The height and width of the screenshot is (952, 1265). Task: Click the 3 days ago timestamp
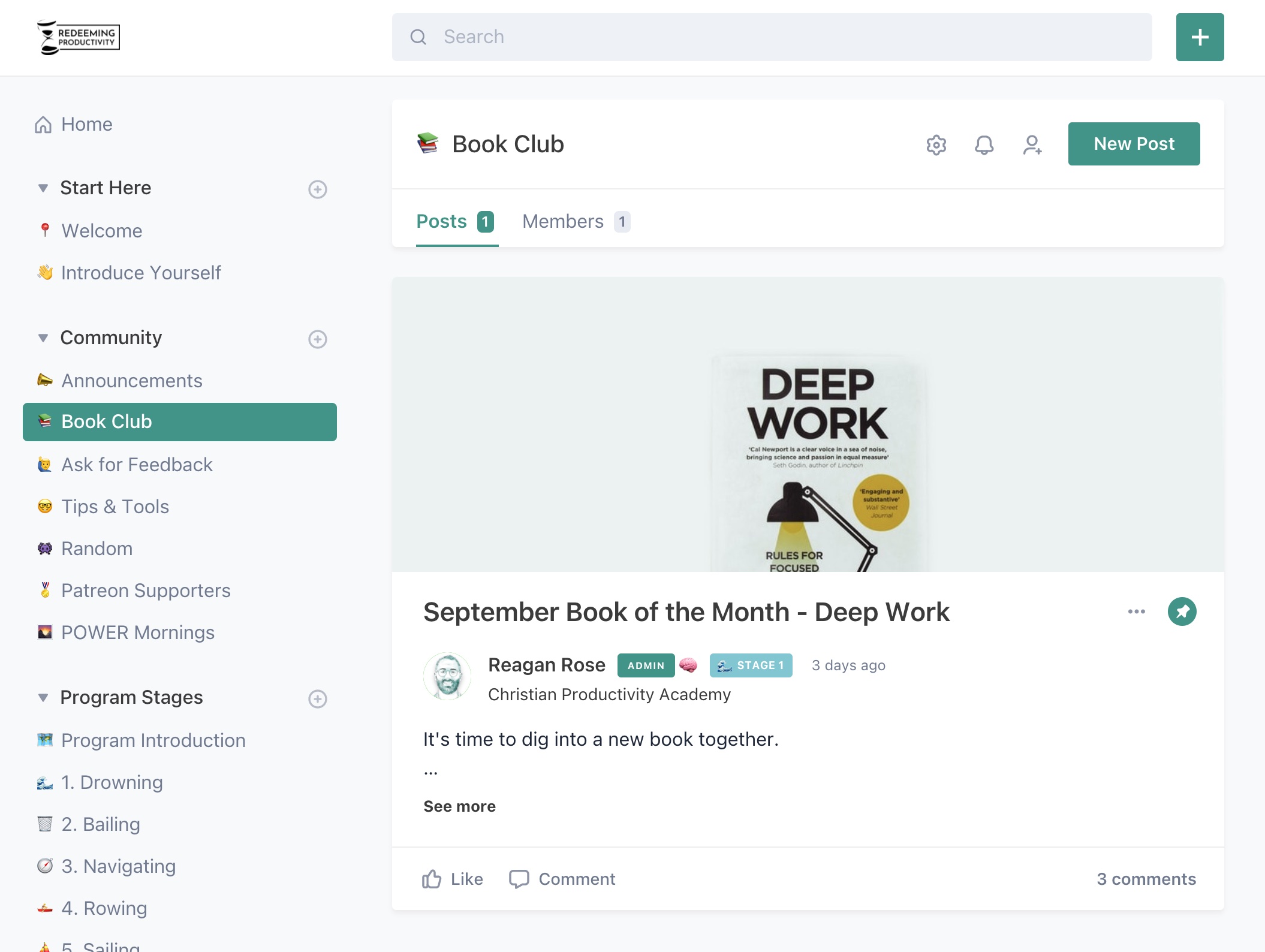pos(848,665)
